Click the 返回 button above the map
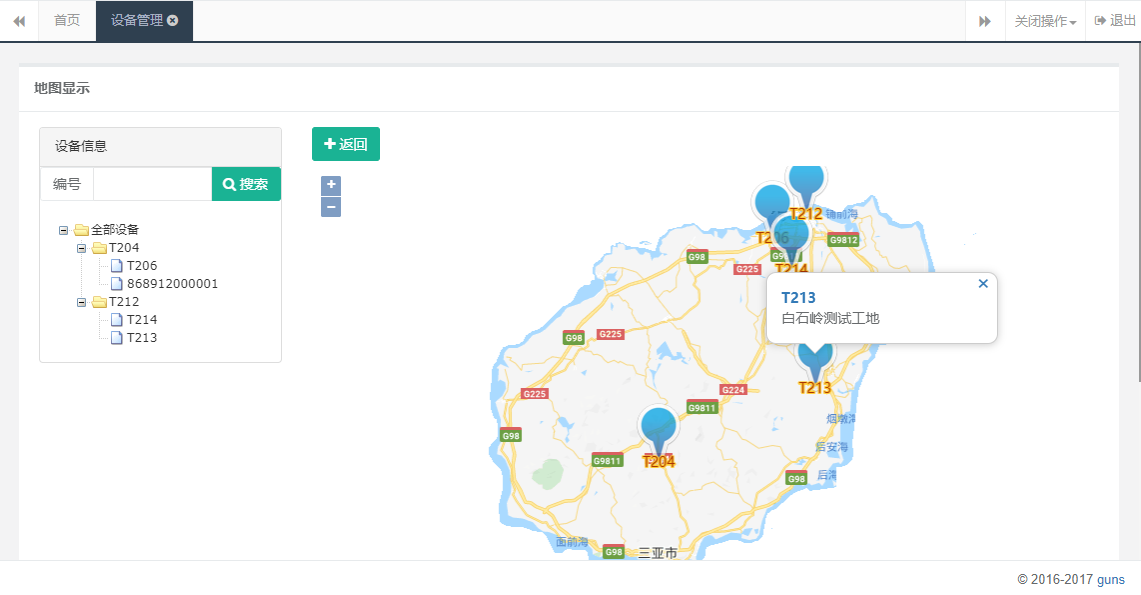Screen dimensions: 1141x595 click(x=345, y=144)
